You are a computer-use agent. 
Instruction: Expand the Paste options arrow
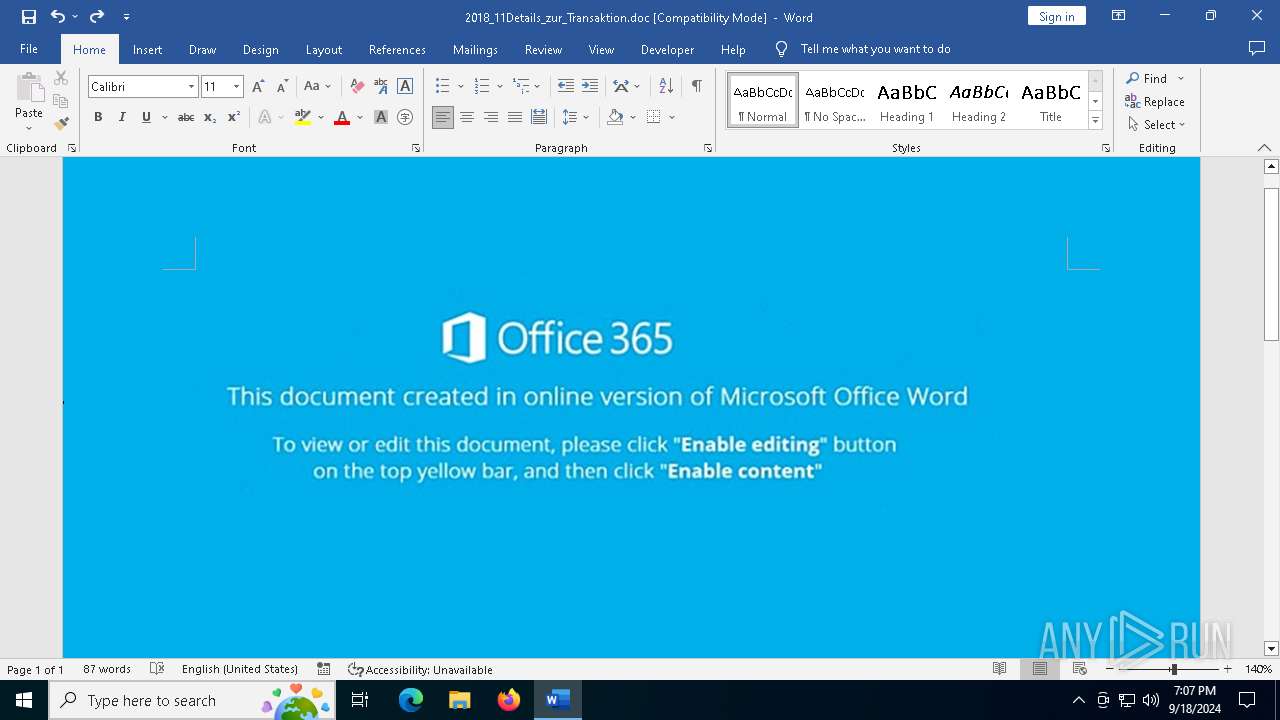29,127
